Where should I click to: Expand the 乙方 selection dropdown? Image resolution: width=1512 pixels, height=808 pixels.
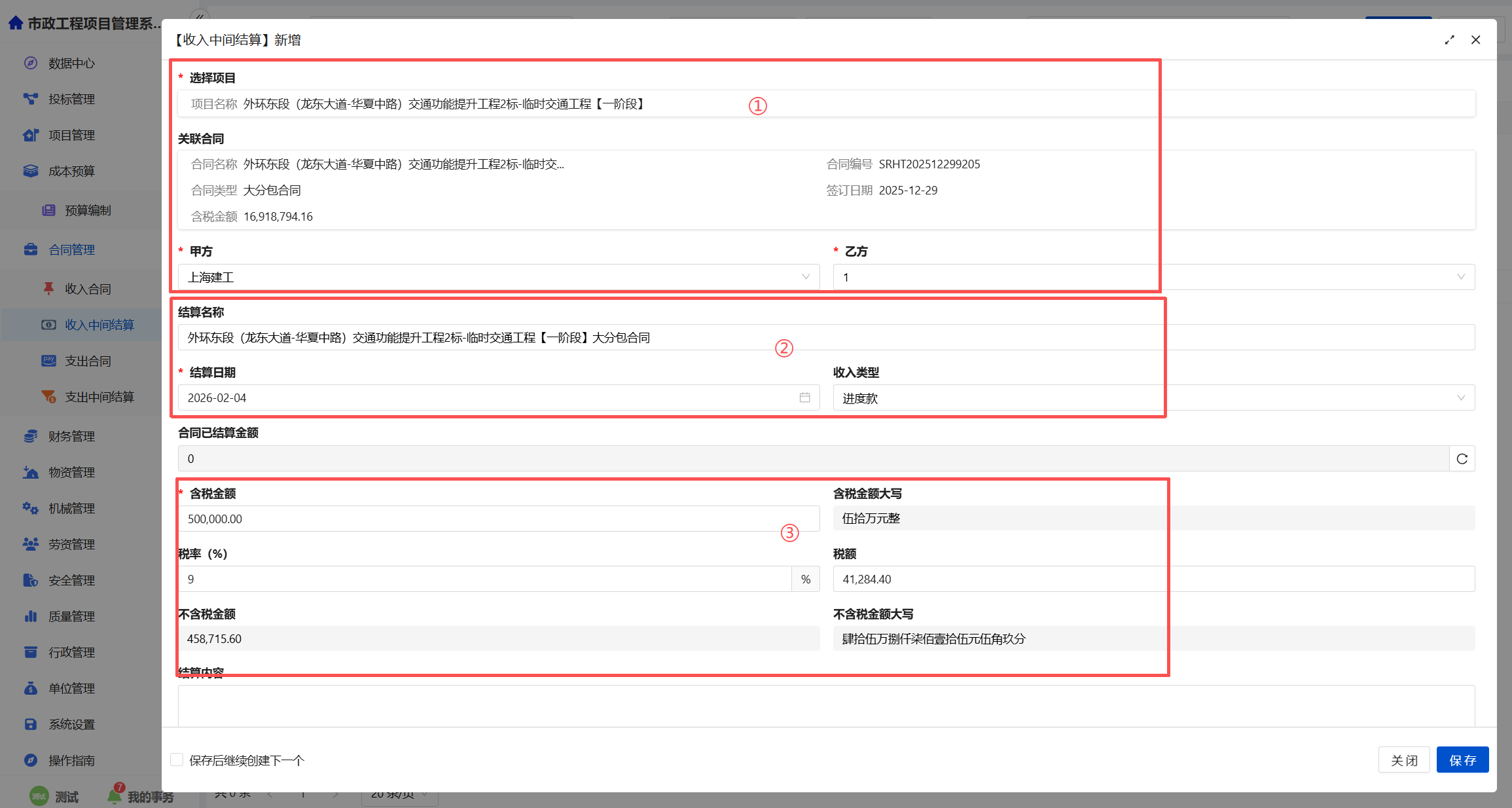click(1462, 276)
